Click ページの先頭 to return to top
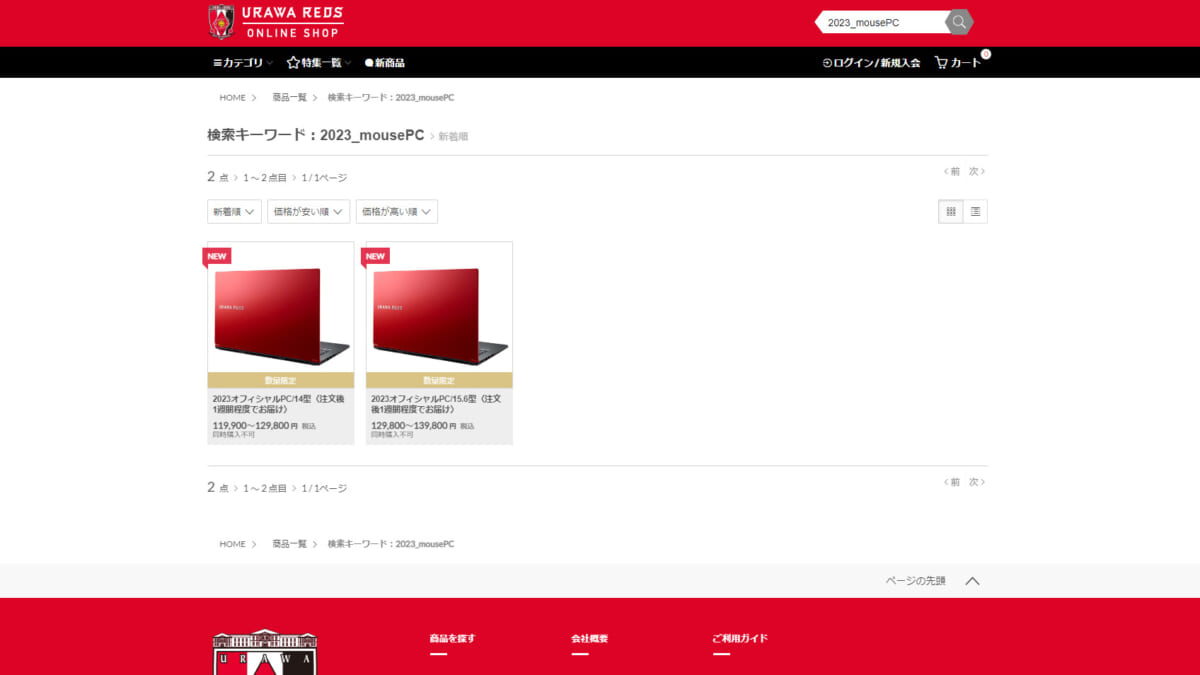Screen dimensions: 1200x675 tap(915, 581)
